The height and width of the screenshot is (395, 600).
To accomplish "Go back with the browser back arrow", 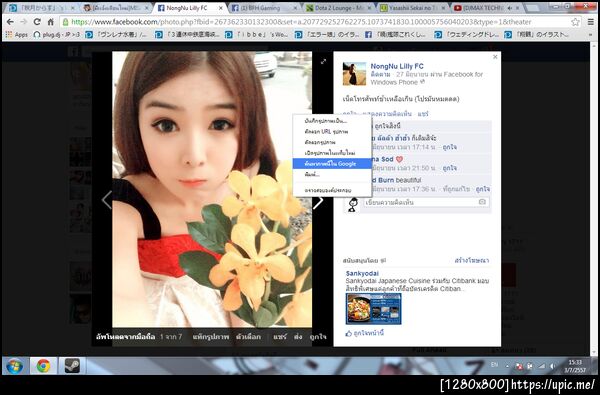I will pyautogui.click(x=10, y=22).
